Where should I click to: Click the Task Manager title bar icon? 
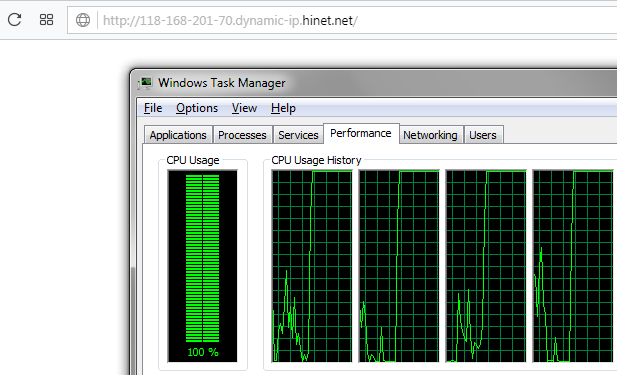tap(146, 83)
